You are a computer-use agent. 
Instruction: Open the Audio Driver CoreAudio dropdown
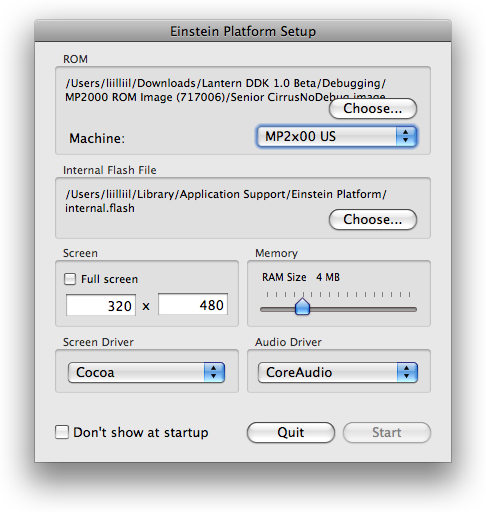[x=338, y=372]
